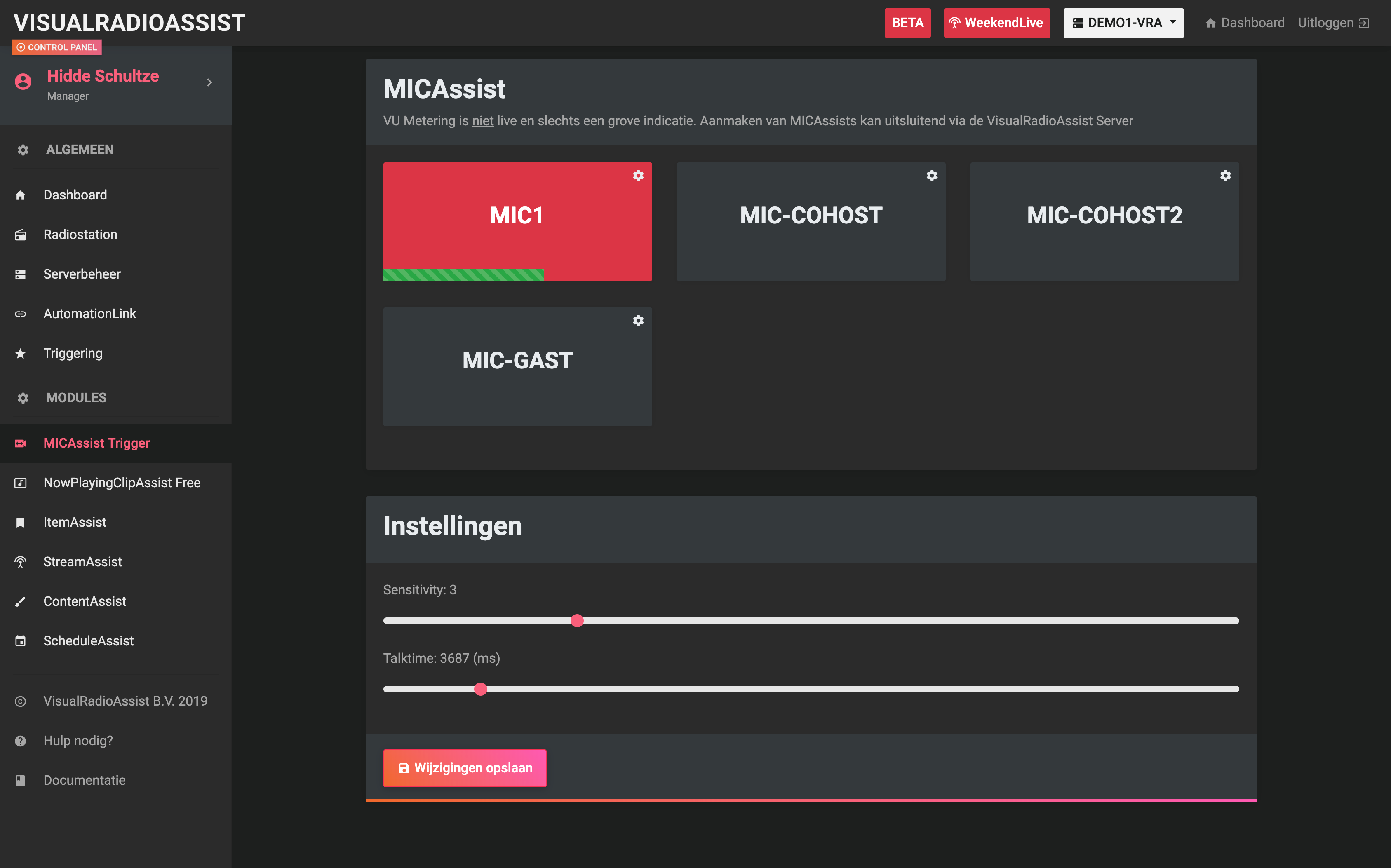
Task: Open settings gear on MIC1 card
Action: (x=638, y=176)
